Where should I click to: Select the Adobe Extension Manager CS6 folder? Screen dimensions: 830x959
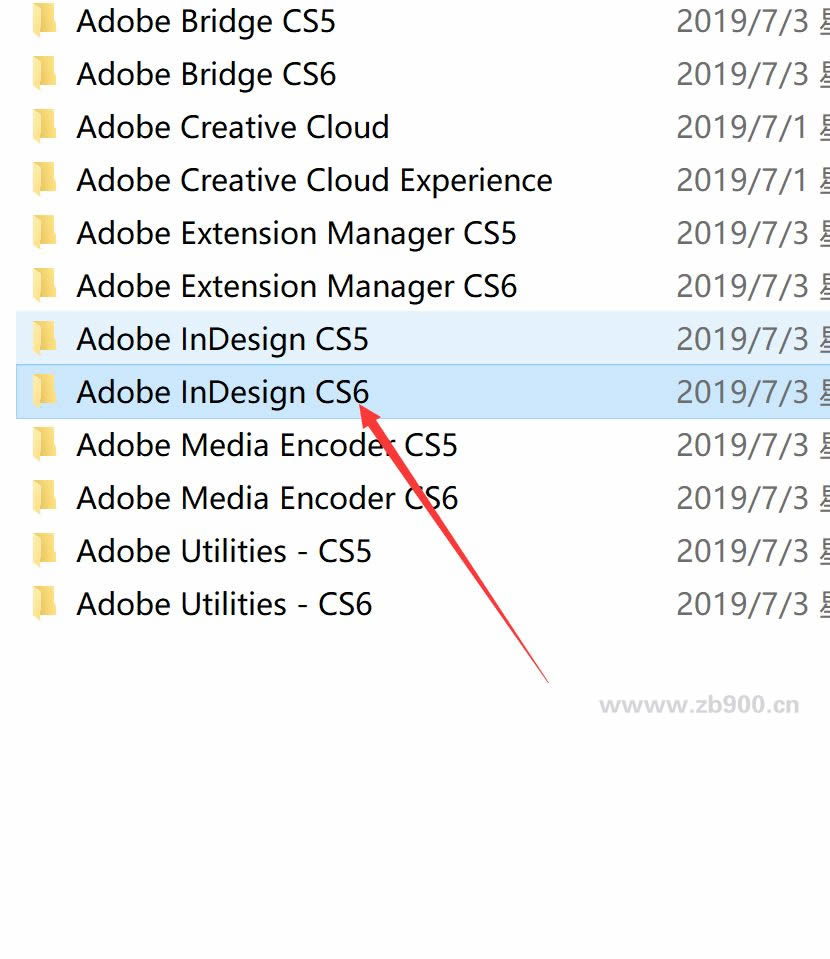(296, 285)
